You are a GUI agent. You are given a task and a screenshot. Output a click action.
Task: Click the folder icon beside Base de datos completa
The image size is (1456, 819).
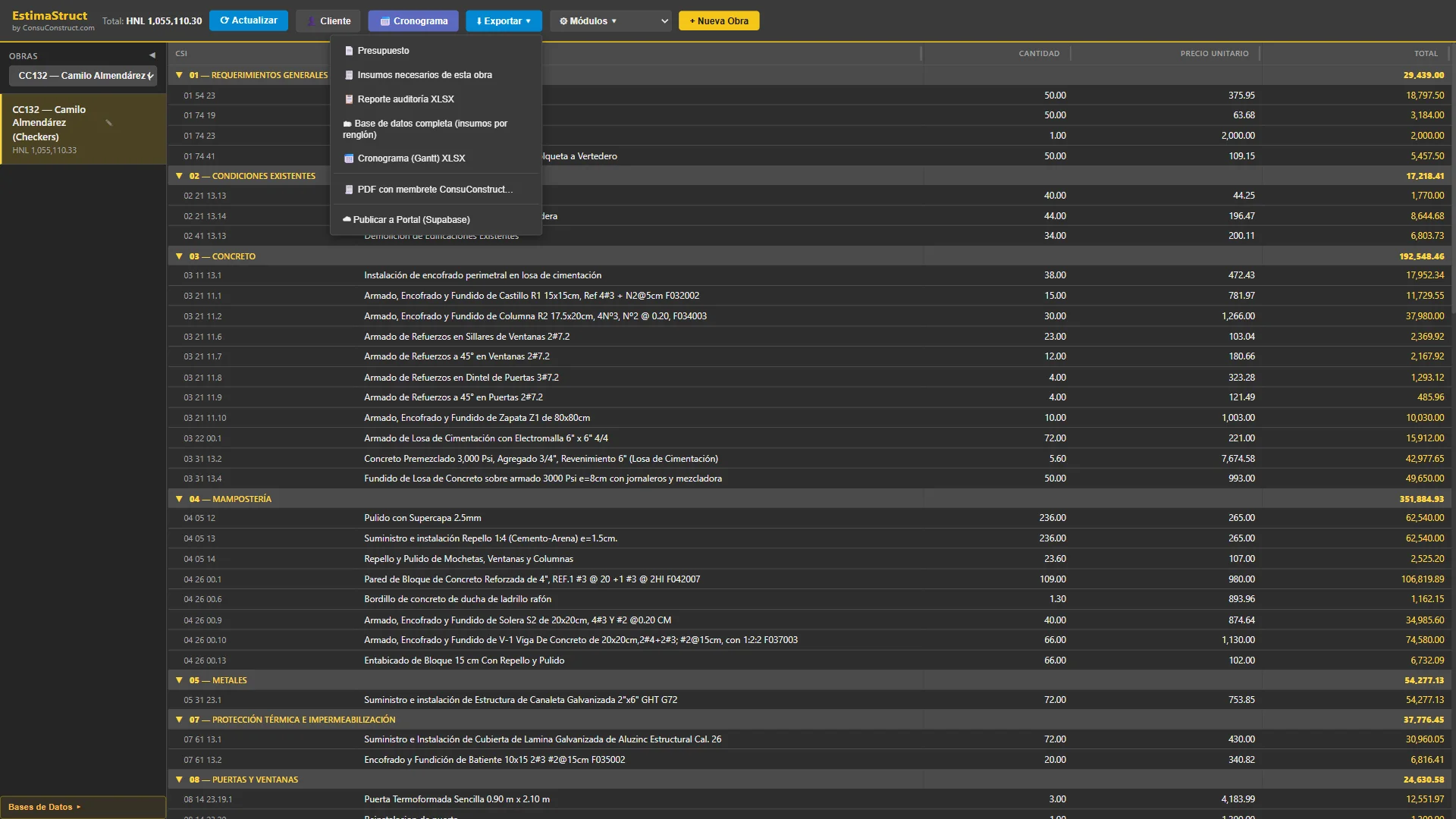click(x=347, y=124)
